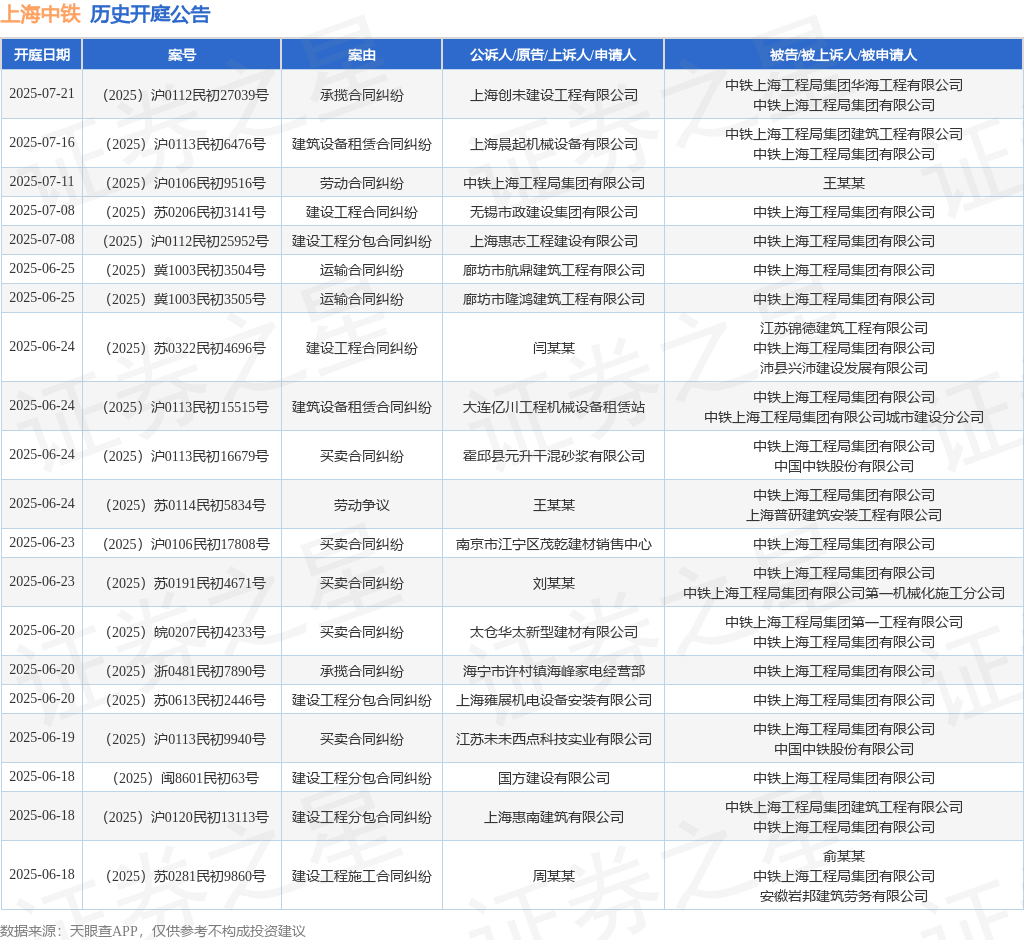Screen dimensions: 1024x940
Task: Click the 历史开庭公告 heading
Action: click(150, 14)
